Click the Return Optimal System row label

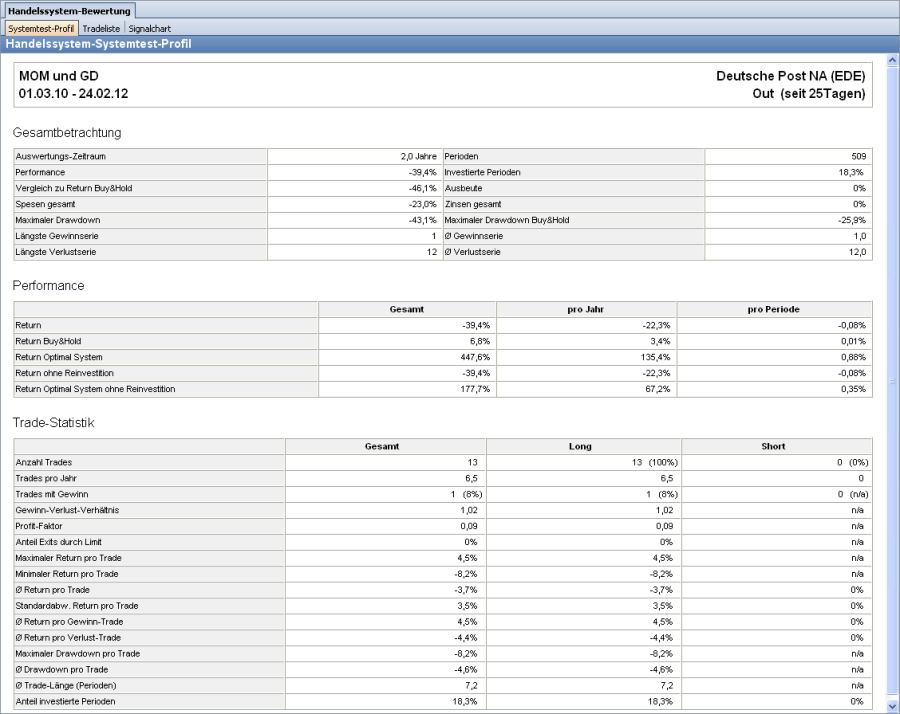pos(58,357)
